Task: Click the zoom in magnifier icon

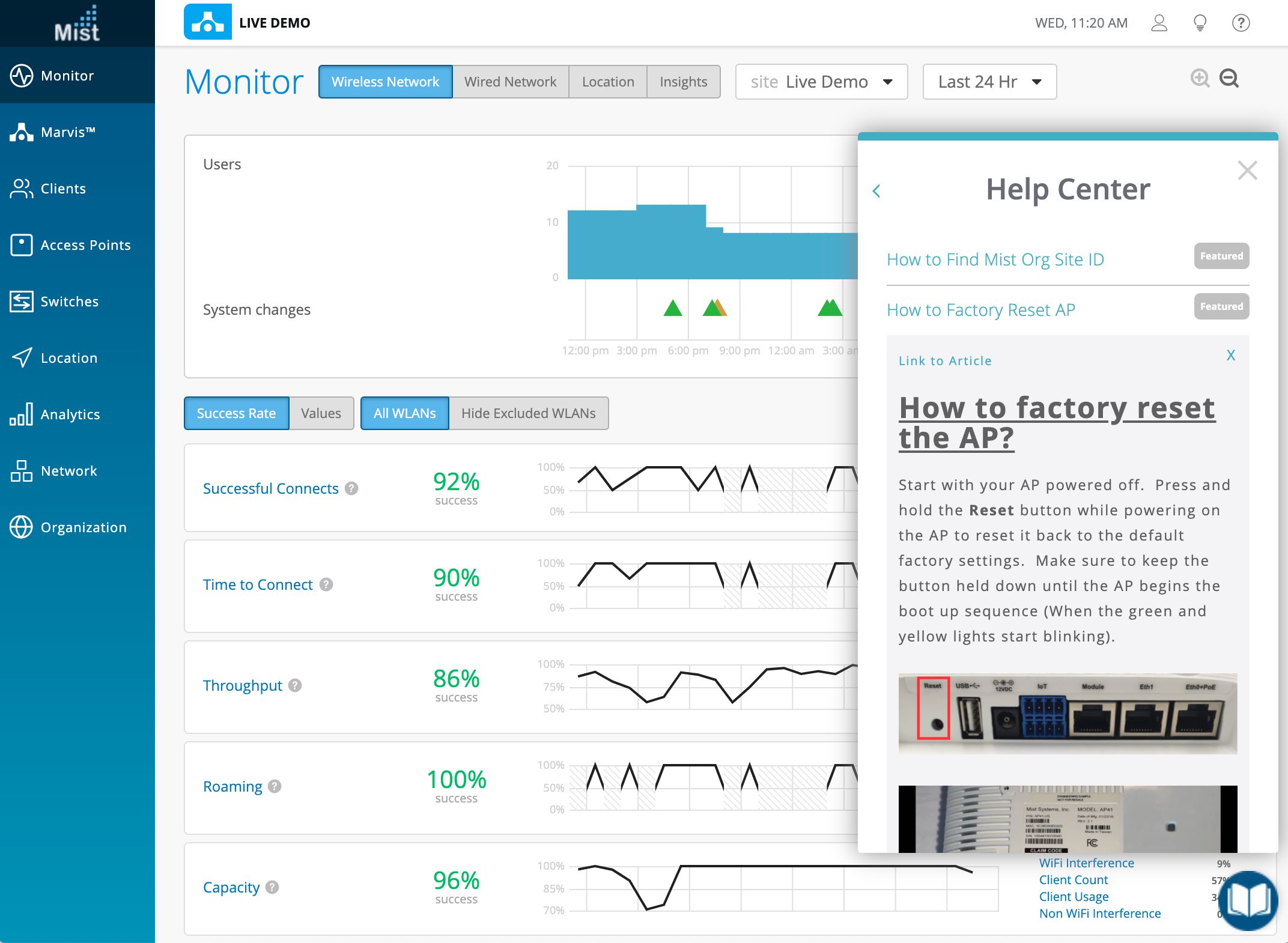Action: (1200, 79)
